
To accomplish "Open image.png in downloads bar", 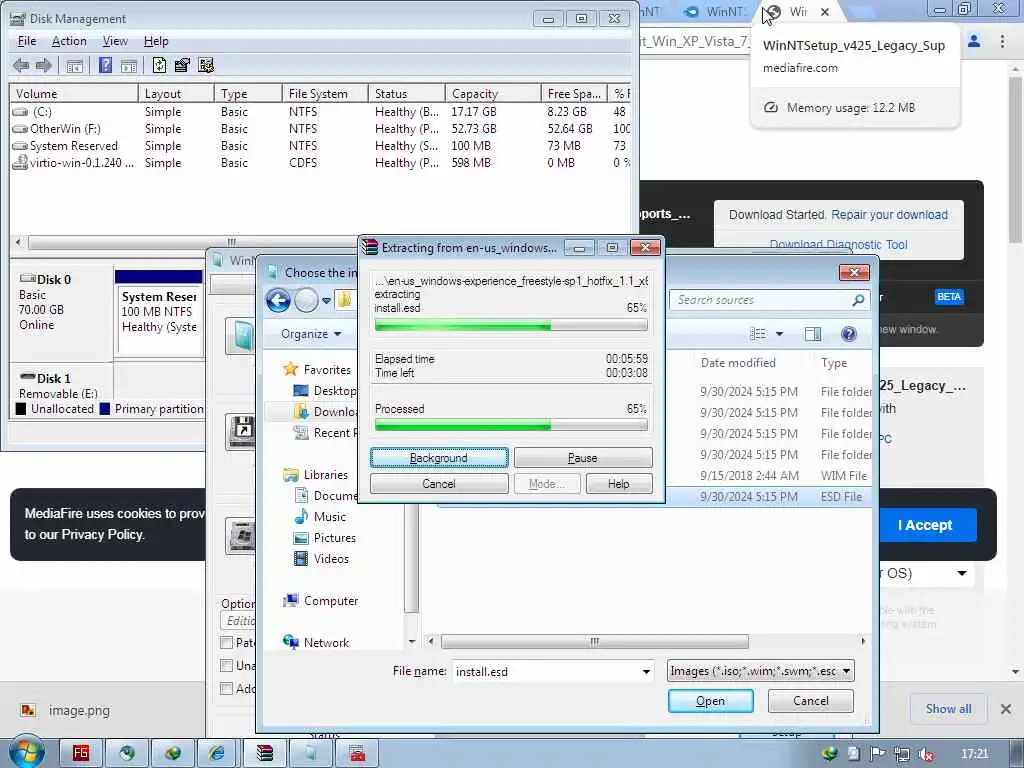I will 65,710.
